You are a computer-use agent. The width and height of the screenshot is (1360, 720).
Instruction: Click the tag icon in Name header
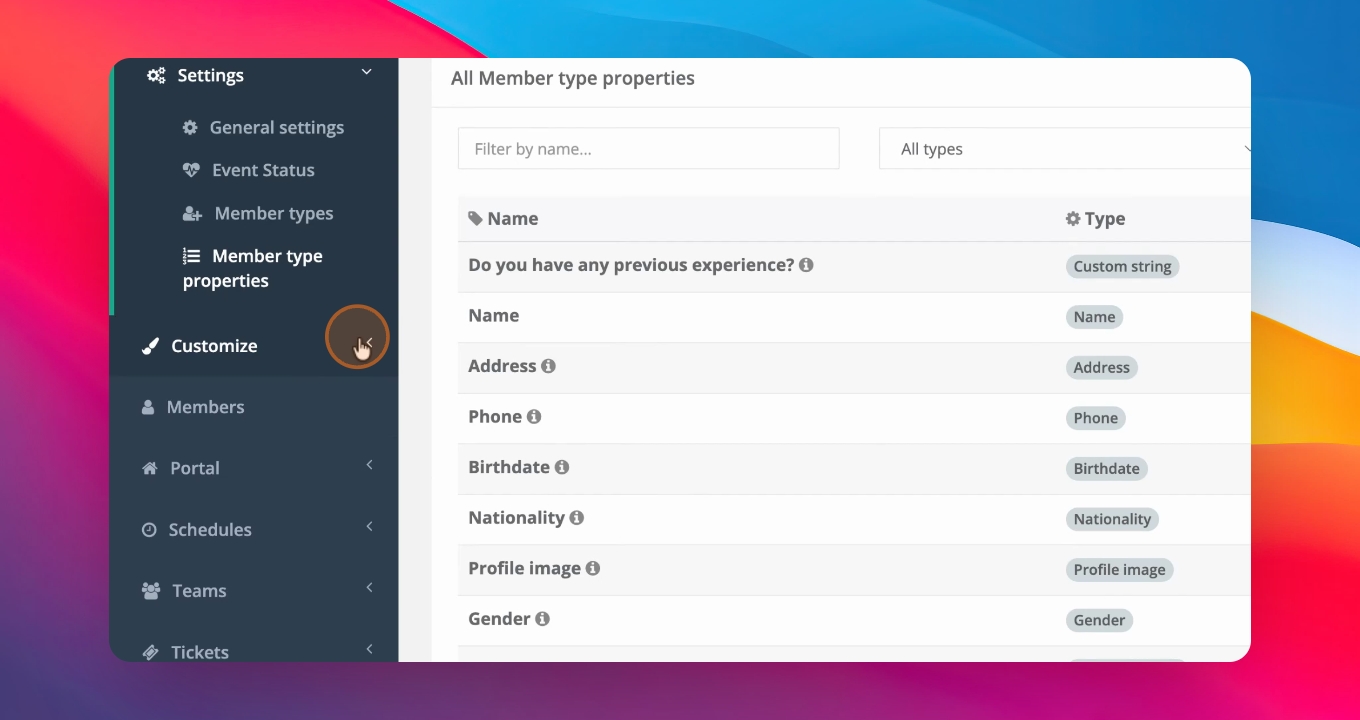[476, 218]
